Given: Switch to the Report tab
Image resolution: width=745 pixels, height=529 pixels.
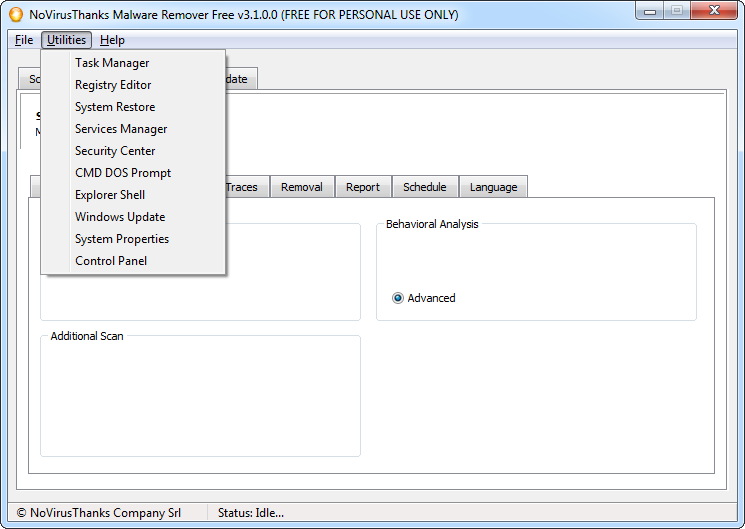Looking at the screenshot, I should coord(363,187).
